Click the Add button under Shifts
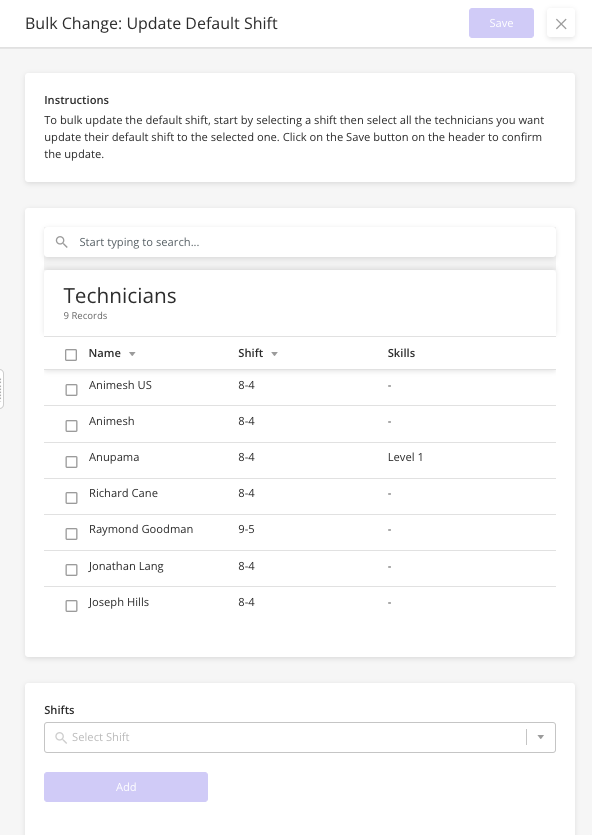The height and width of the screenshot is (835, 592). (126, 787)
